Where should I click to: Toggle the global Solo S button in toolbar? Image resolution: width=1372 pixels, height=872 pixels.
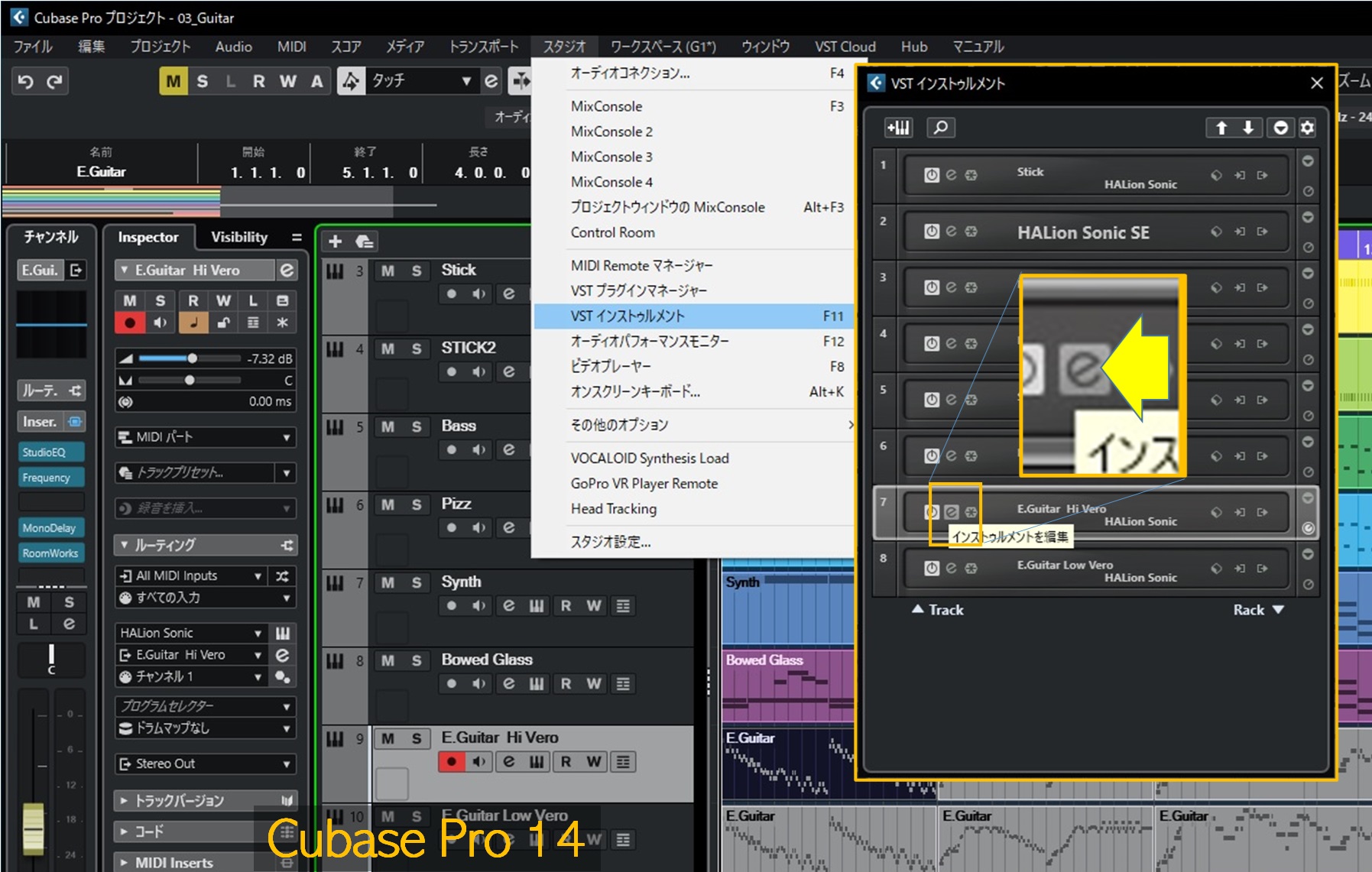[203, 81]
